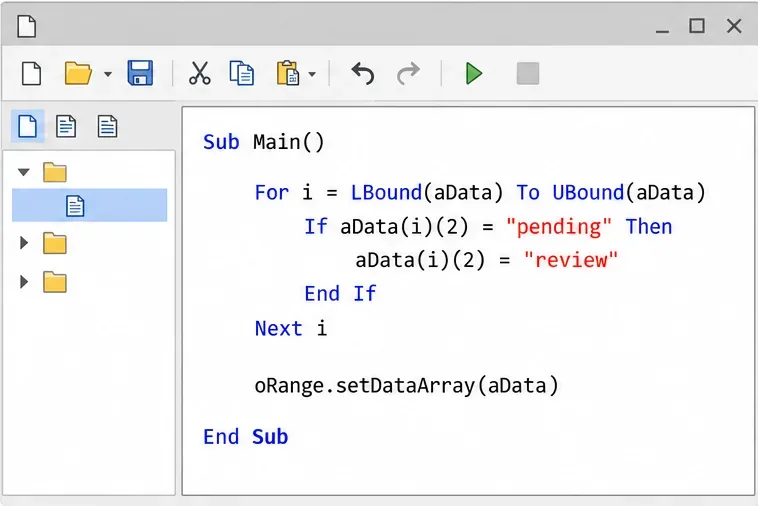Select the second folder in tree
Screen dimensions: 758x506
click(55, 243)
